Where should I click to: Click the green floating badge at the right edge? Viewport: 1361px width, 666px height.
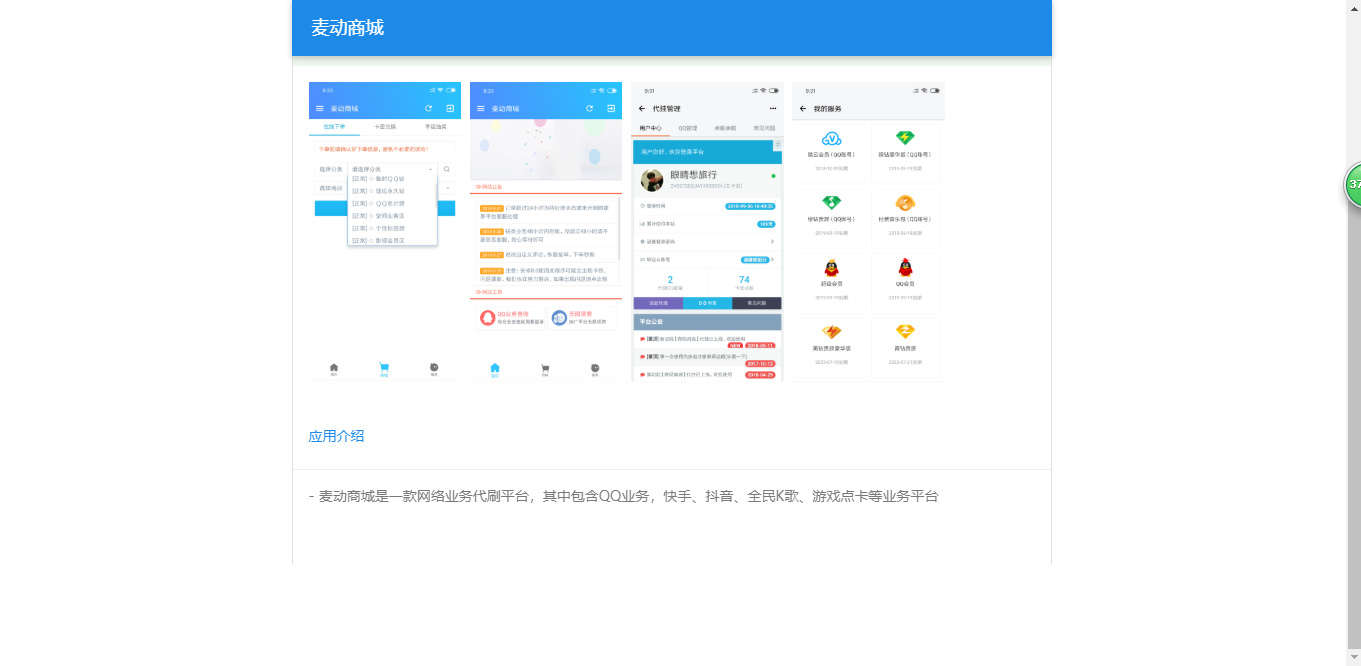pos(1353,185)
